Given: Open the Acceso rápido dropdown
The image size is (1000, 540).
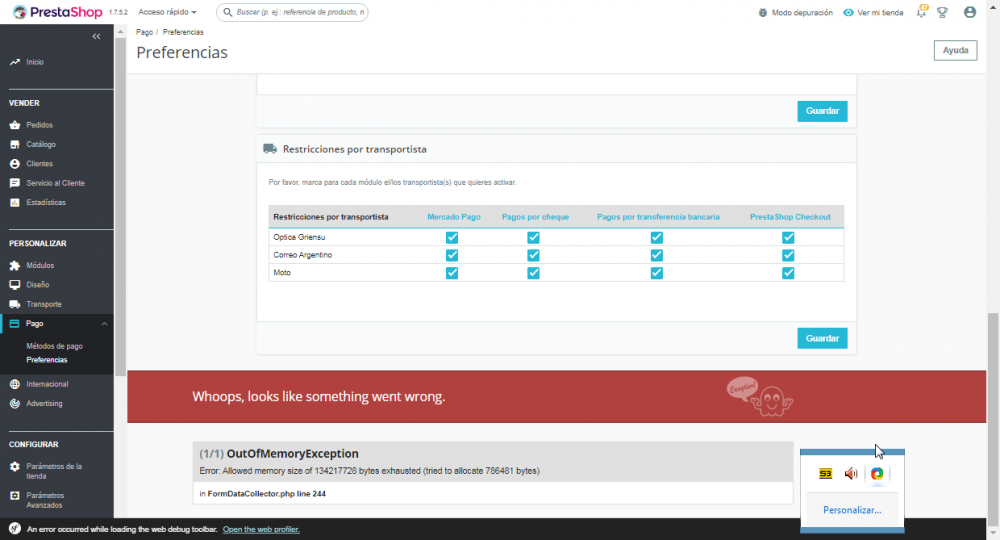Looking at the screenshot, I should (168, 12).
